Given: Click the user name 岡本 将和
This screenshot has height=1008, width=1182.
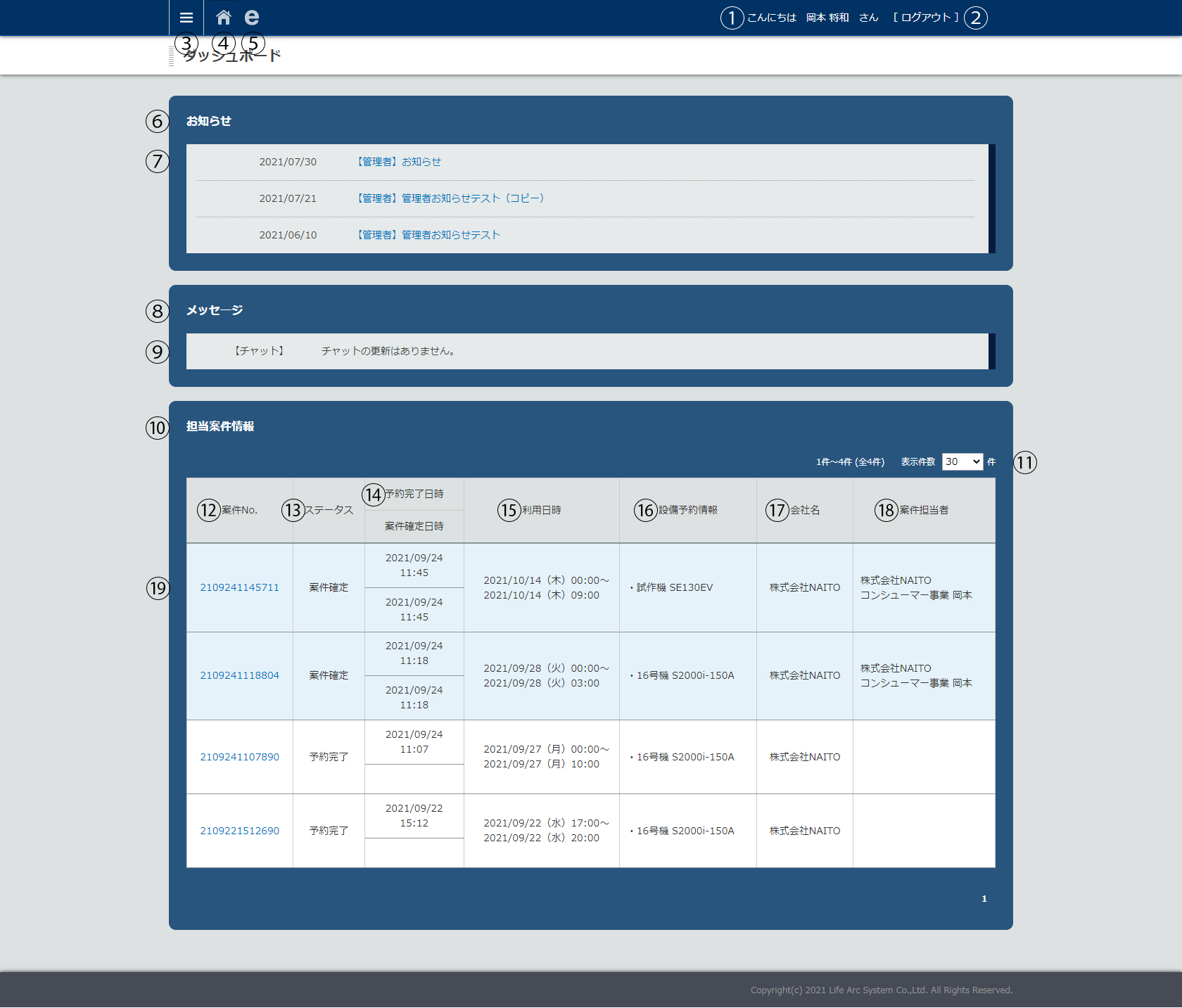Looking at the screenshot, I should point(827,18).
